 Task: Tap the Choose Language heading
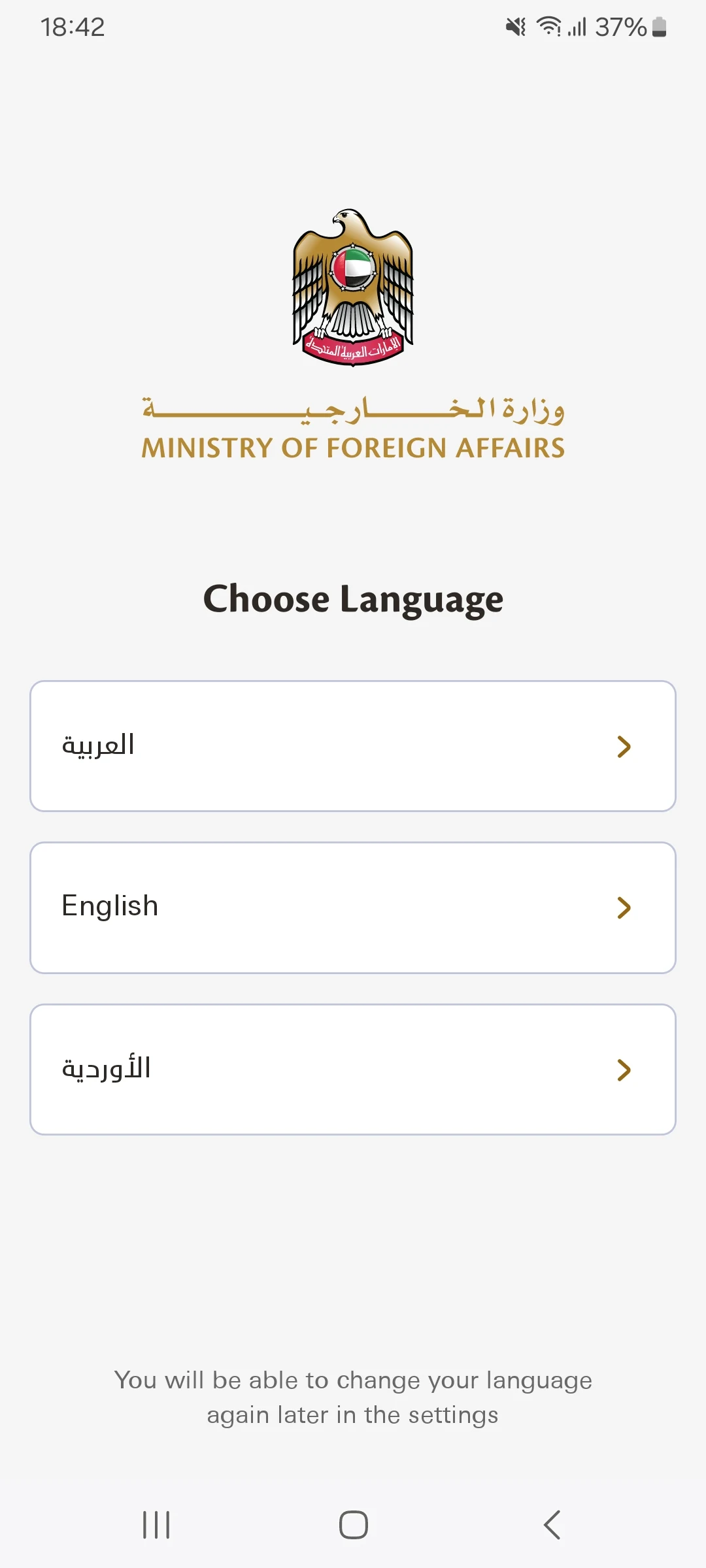pyautogui.click(x=353, y=599)
